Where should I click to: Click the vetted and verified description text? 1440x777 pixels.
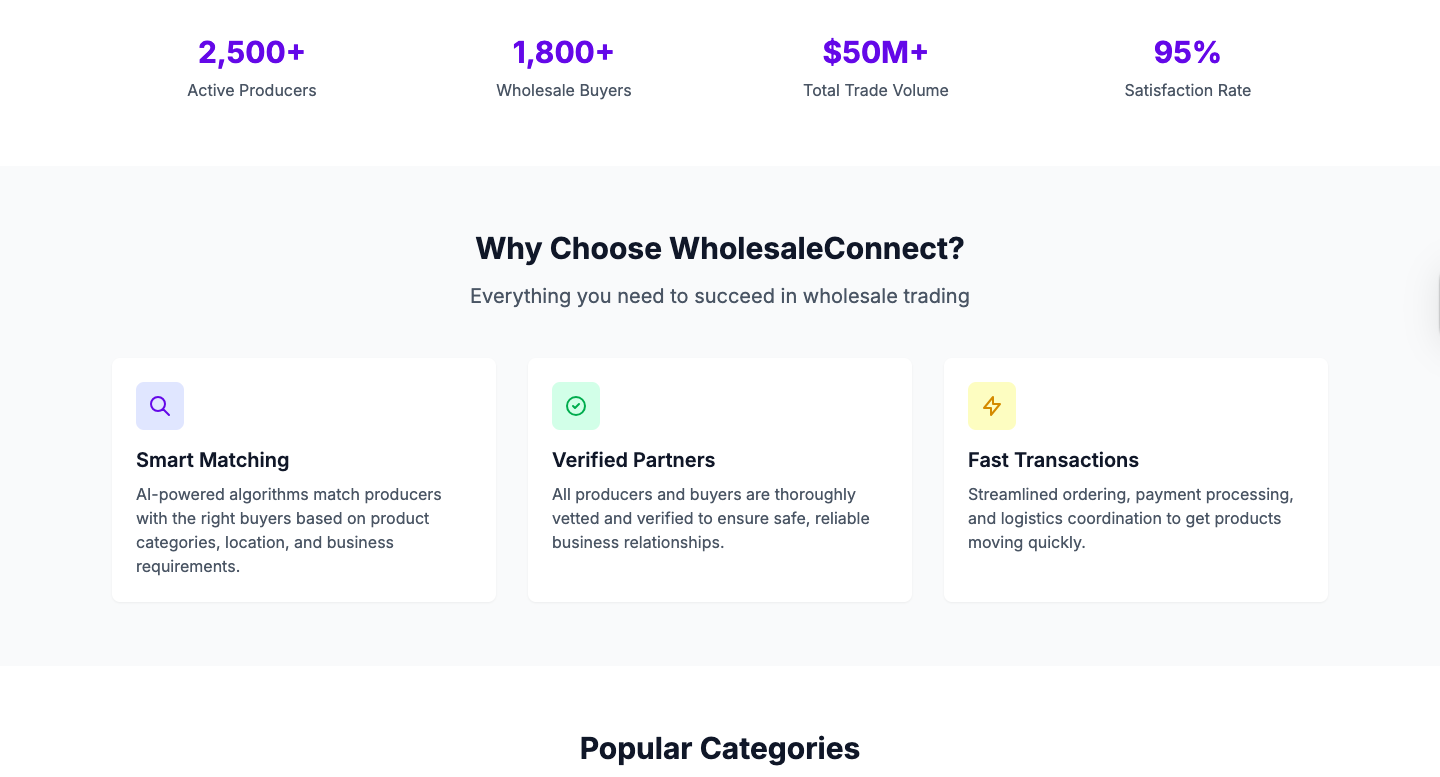[711, 518]
